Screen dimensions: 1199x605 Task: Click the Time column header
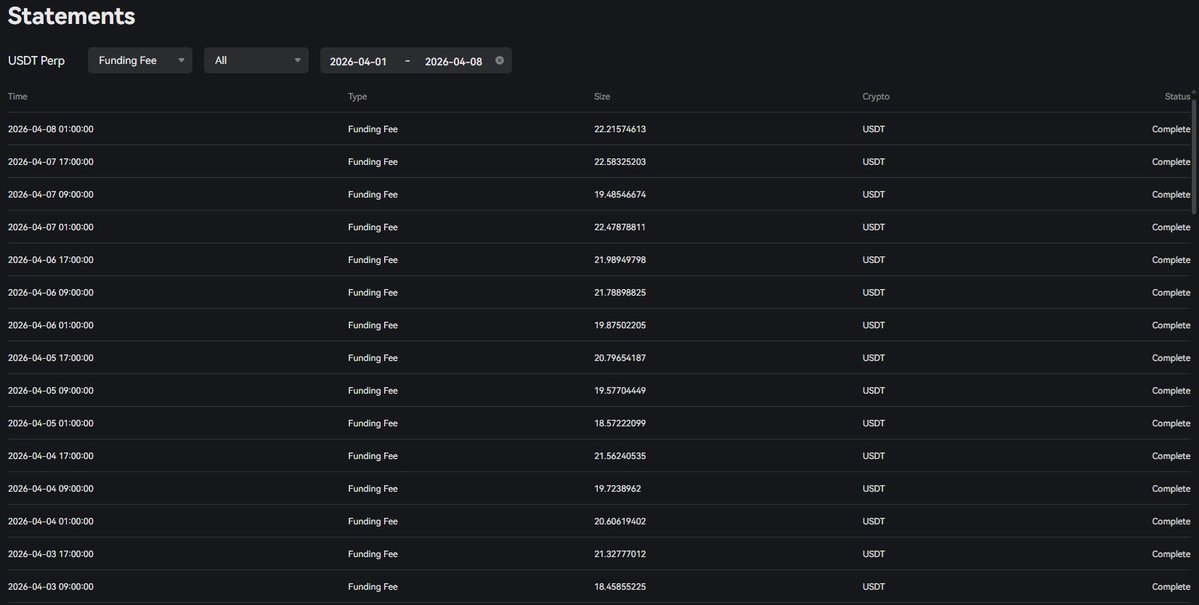point(18,96)
